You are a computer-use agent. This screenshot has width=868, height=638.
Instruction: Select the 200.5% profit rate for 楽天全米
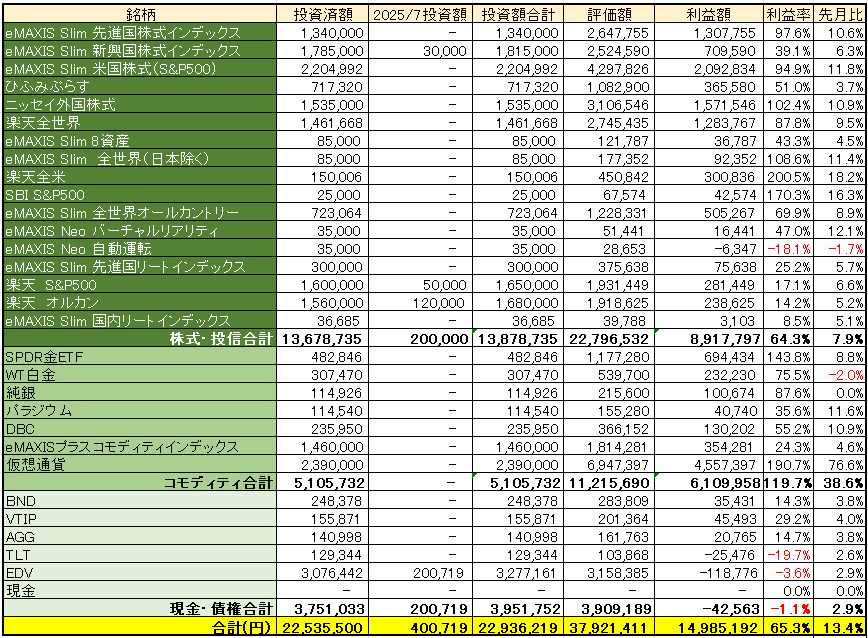point(788,177)
